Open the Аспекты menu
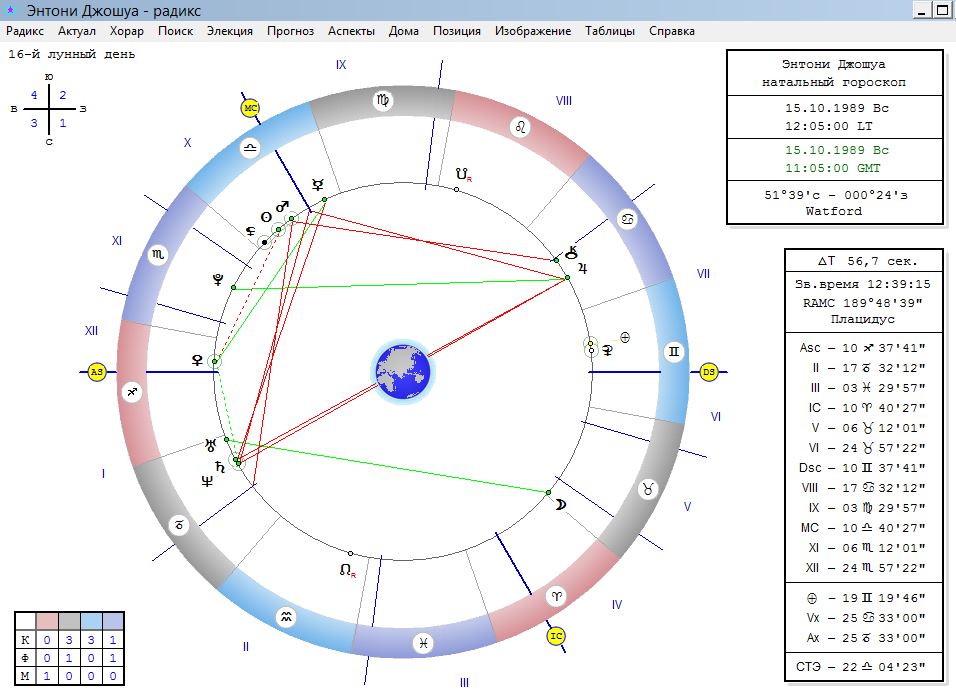Viewport: 956px width, 698px height. (351, 31)
